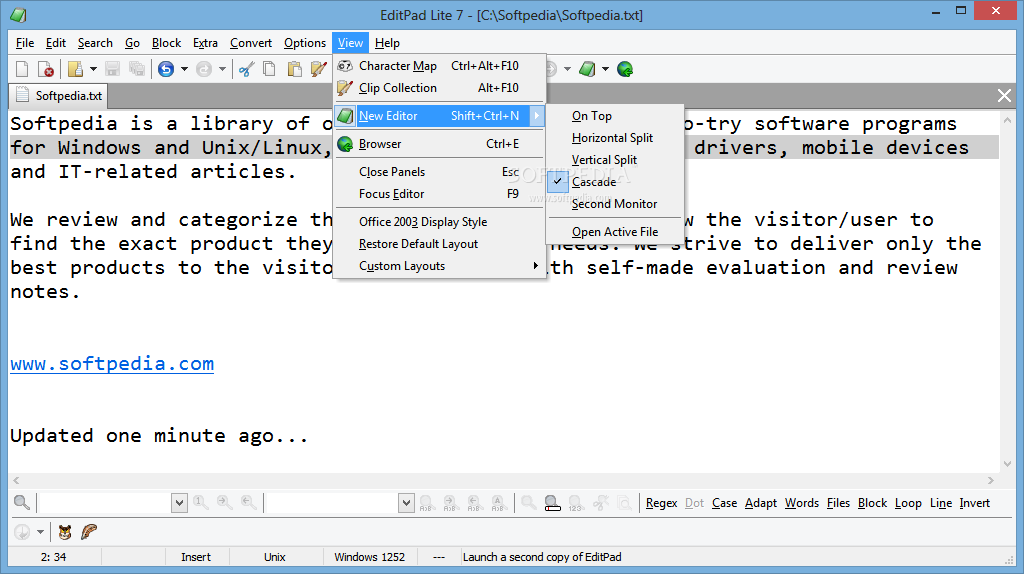Open the Help menu
Image resolution: width=1024 pixels, height=574 pixels.
coord(387,43)
